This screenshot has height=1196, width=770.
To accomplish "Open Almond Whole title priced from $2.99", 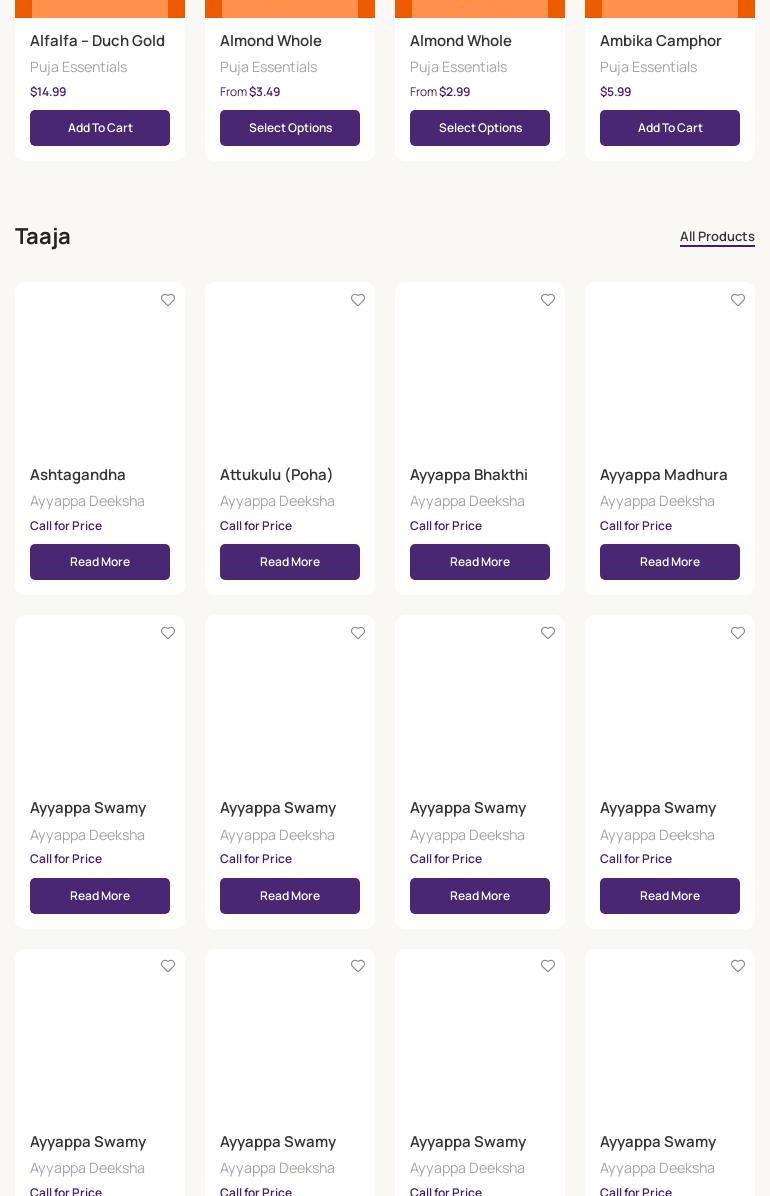I will tap(461, 41).
